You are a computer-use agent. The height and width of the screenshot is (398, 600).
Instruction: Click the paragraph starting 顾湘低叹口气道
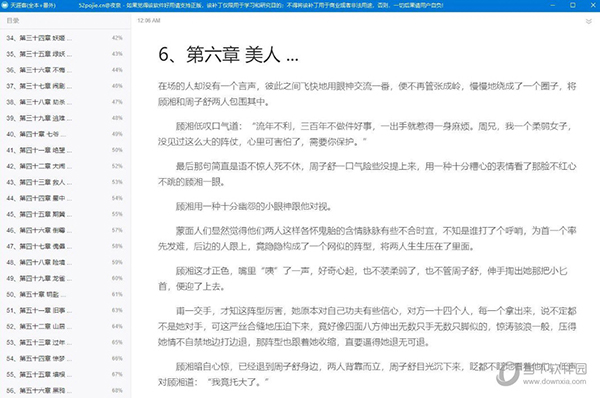[x=365, y=134]
